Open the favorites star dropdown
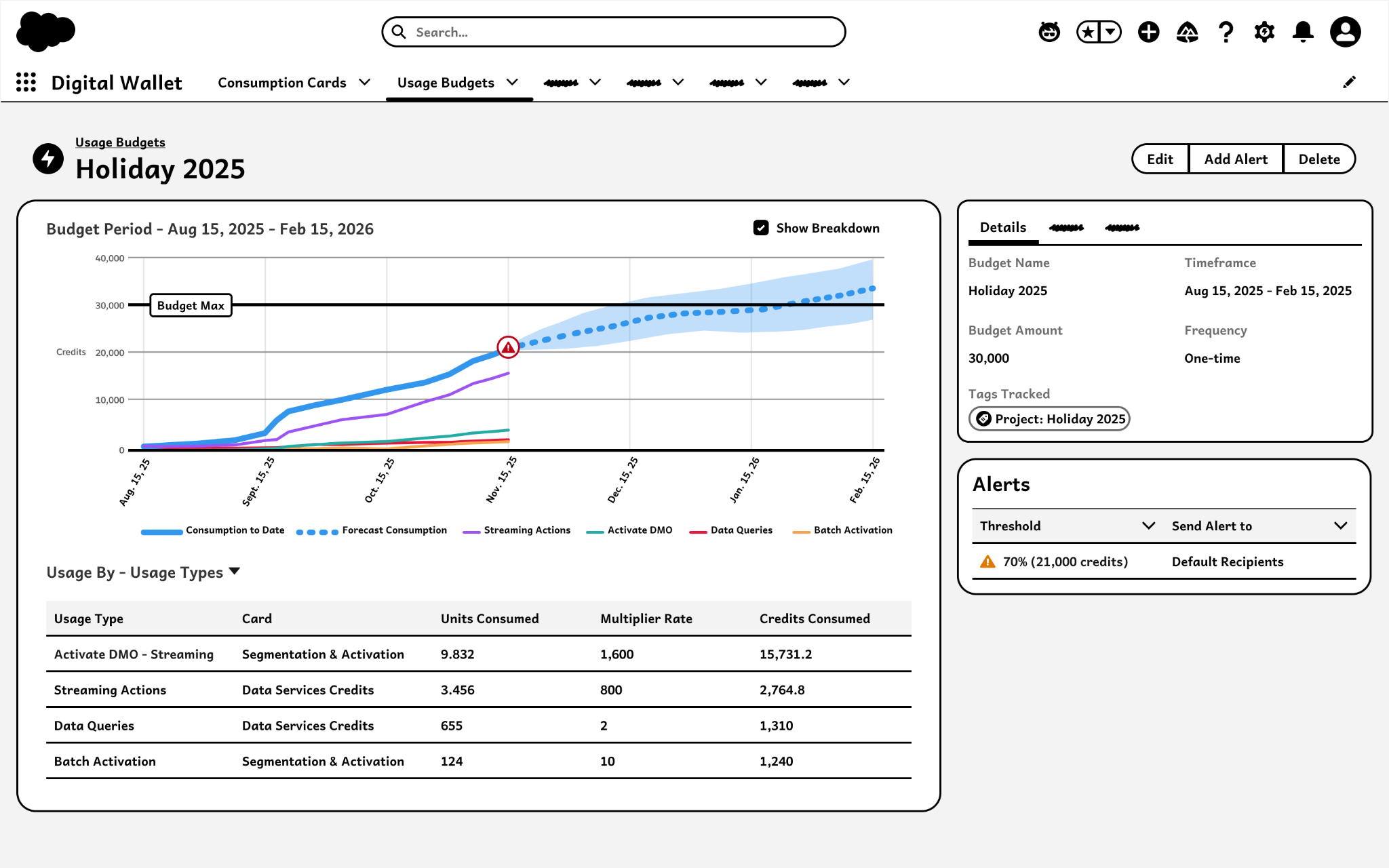 point(1110,32)
